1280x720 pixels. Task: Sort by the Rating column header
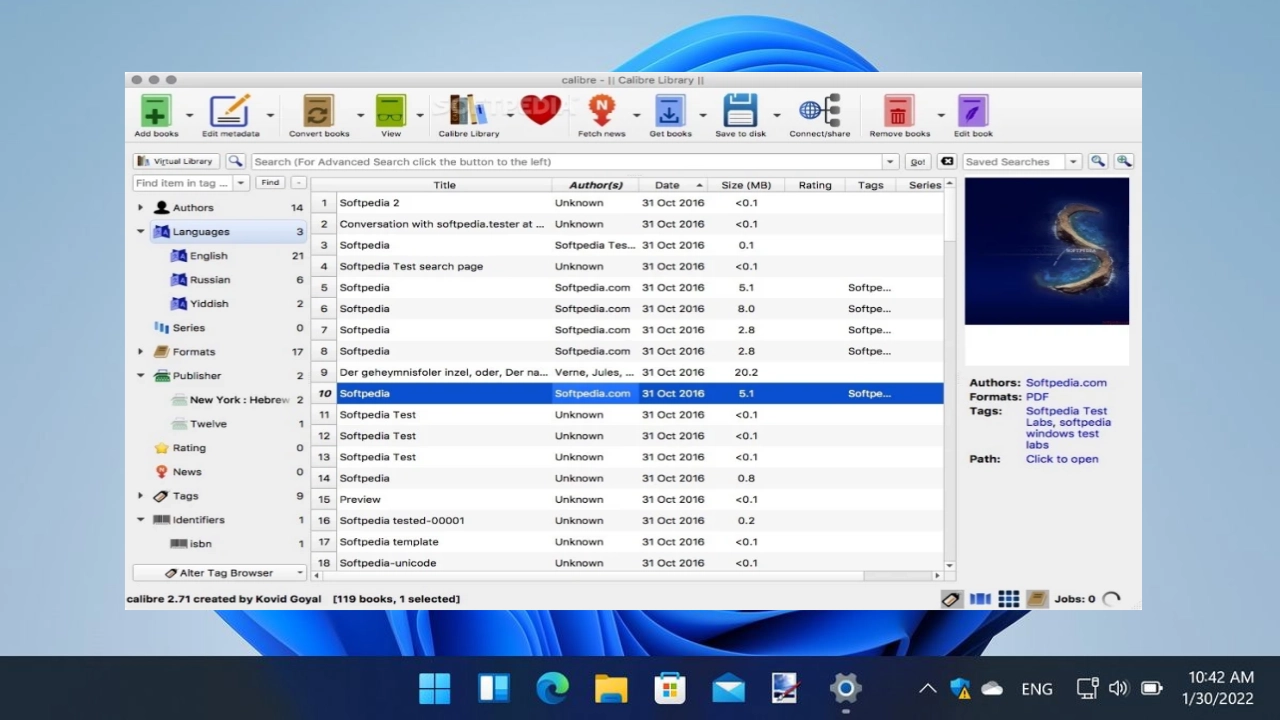click(815, 185)
